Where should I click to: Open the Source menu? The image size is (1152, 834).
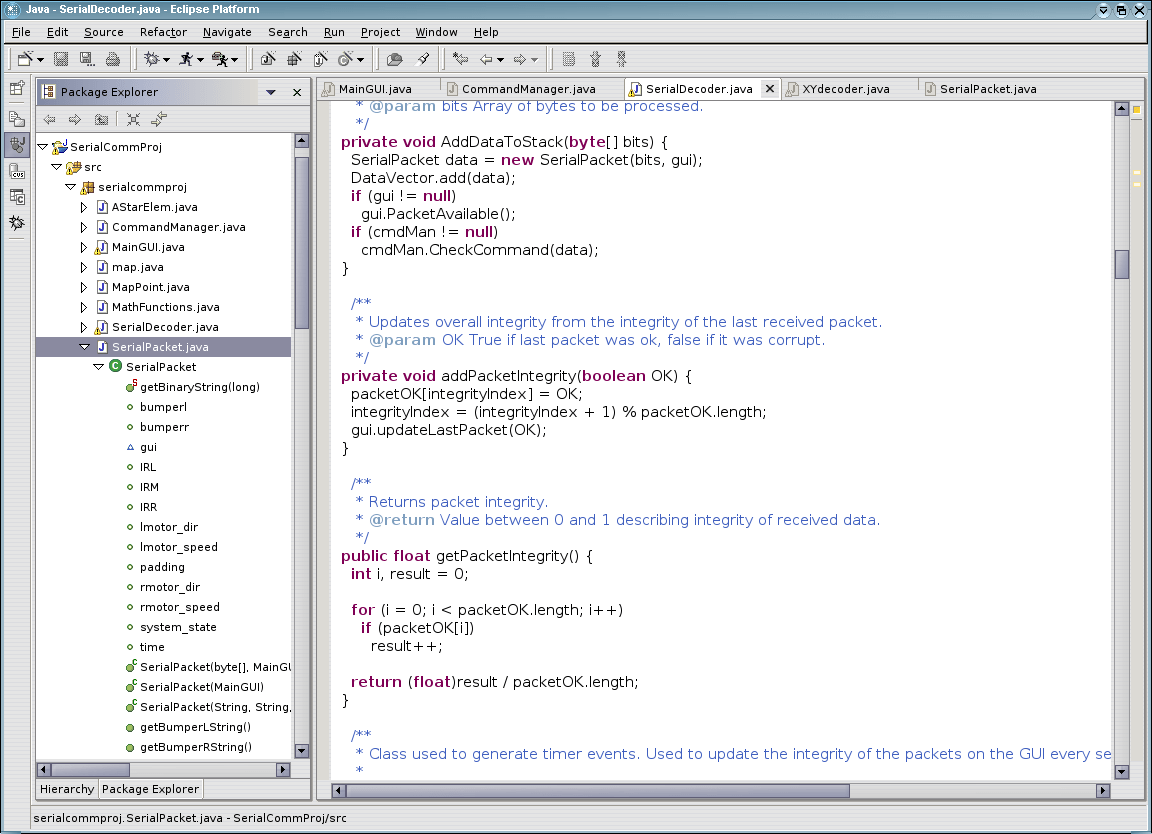104,32
